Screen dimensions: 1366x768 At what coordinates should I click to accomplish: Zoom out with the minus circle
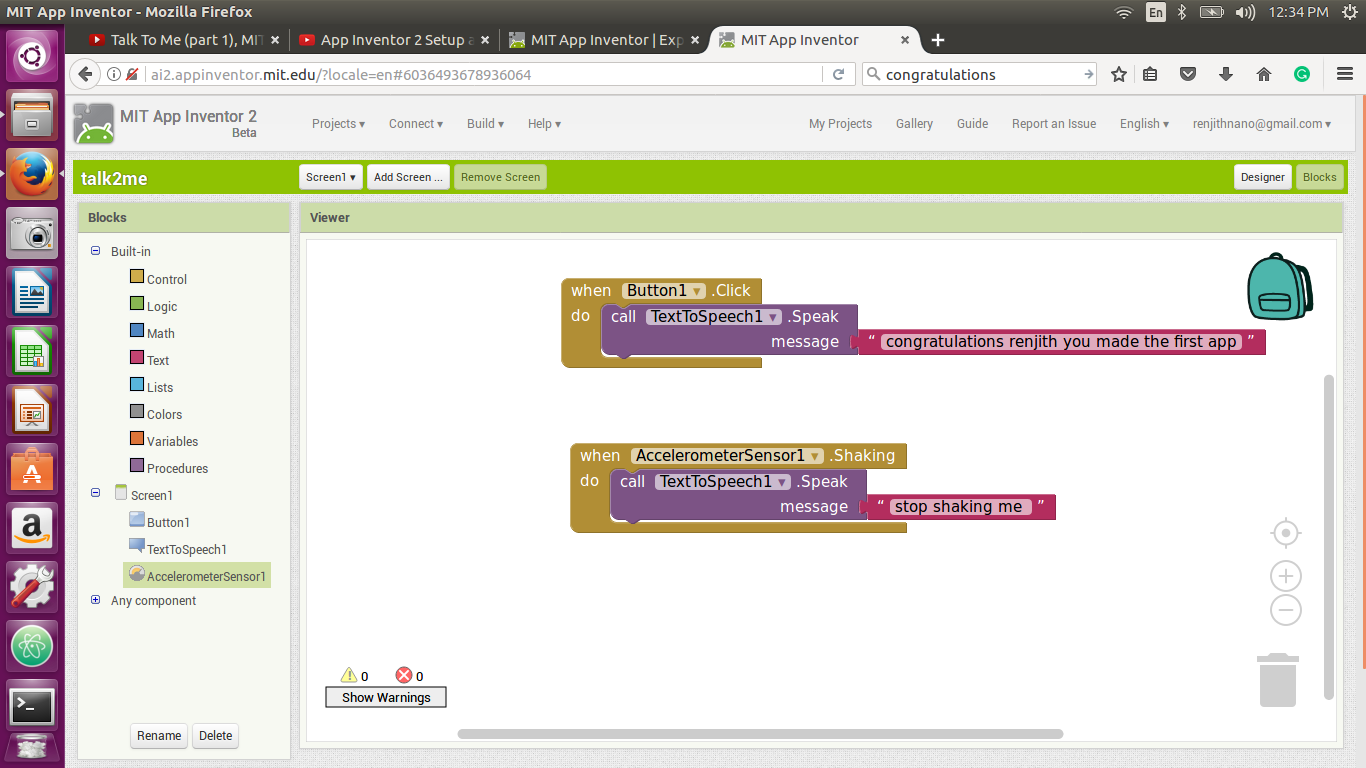pyautogui.click(x=1285, y=610)
